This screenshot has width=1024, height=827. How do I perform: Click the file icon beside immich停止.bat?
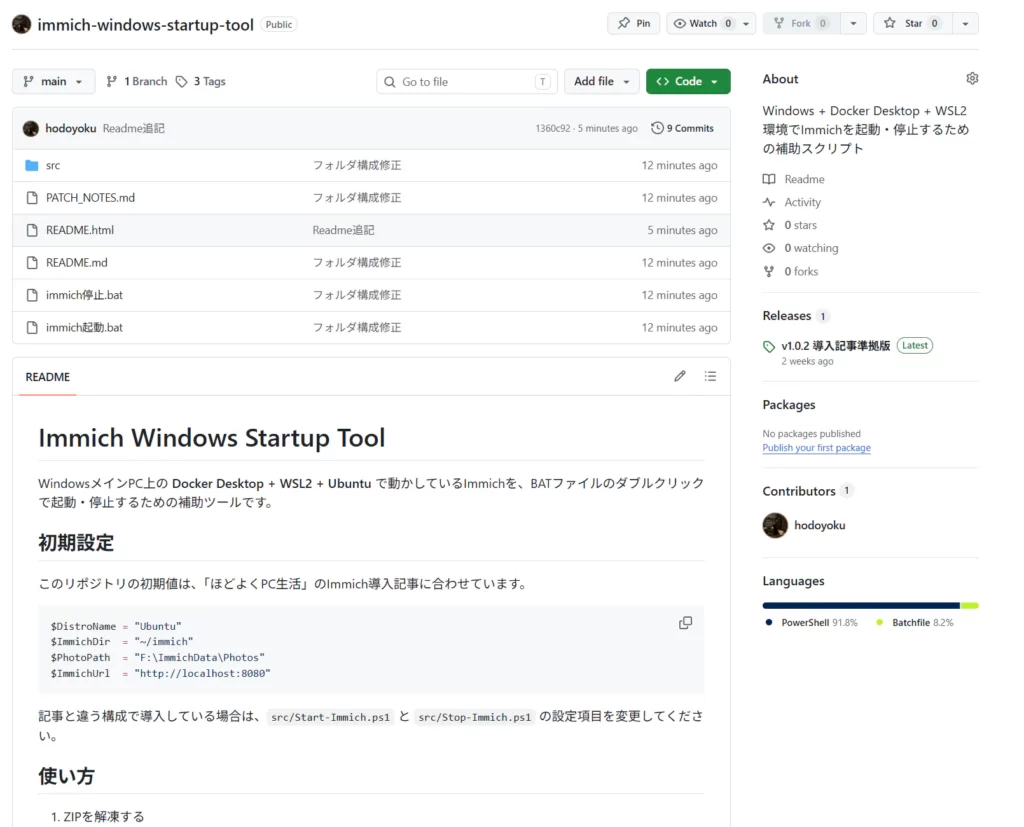click(32, 295)
